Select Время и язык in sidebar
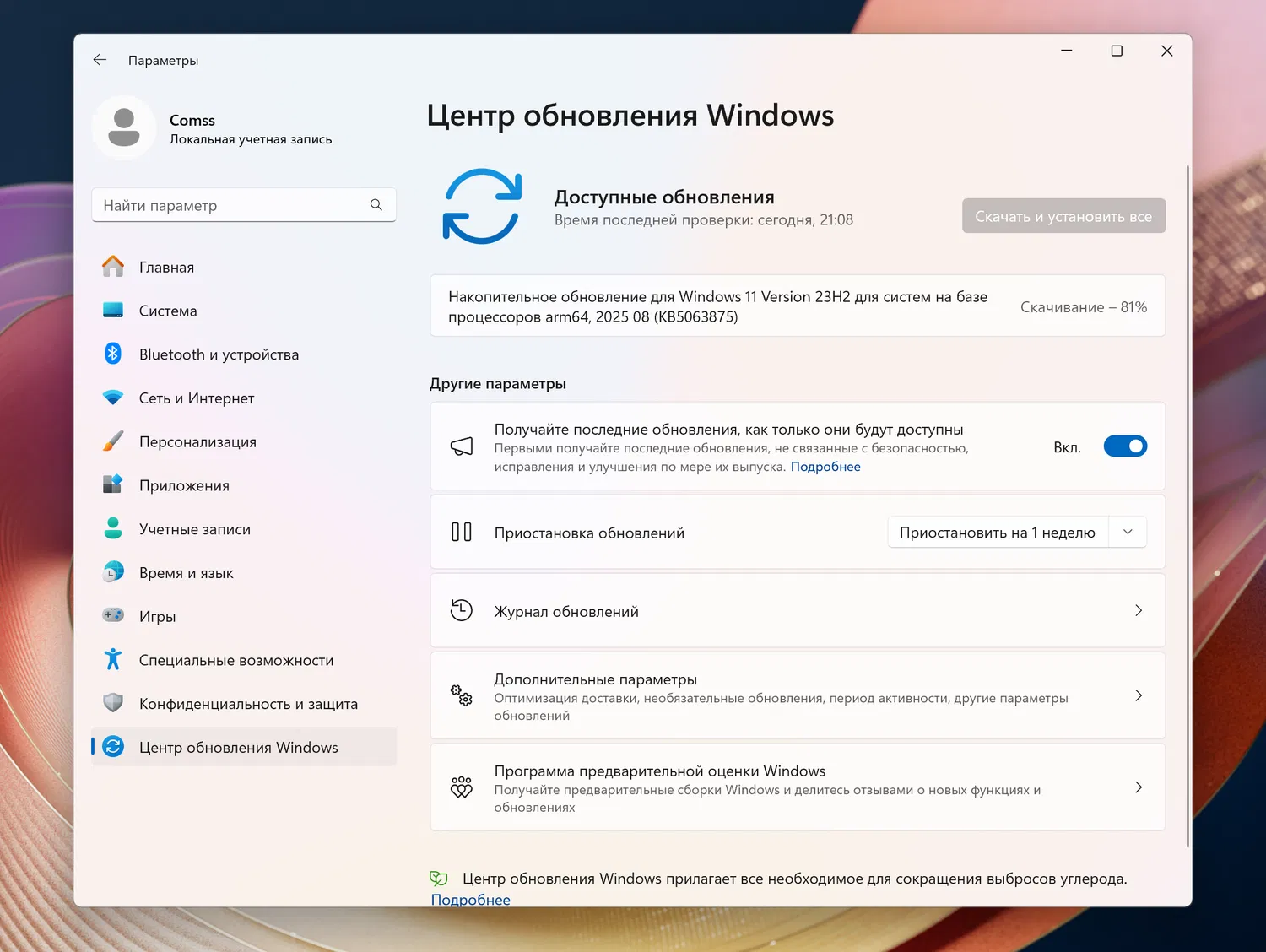This screenshot has height=952, width=1266. (x=244, y=573)
